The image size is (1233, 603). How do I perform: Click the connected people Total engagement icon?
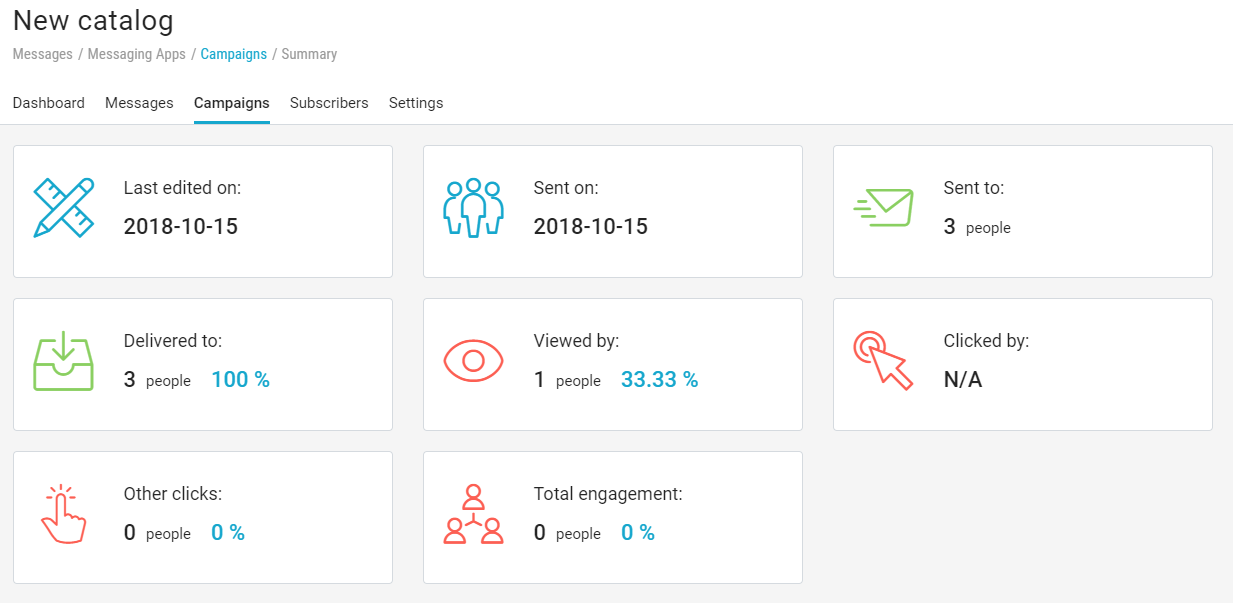pyautogui.click(x=473, y=514)
